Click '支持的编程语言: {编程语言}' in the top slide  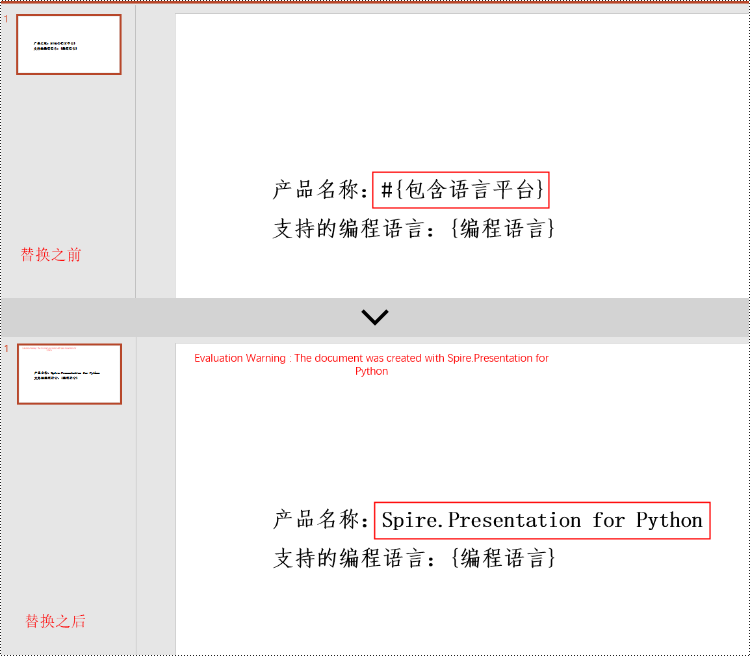click(x=414, y=229)
